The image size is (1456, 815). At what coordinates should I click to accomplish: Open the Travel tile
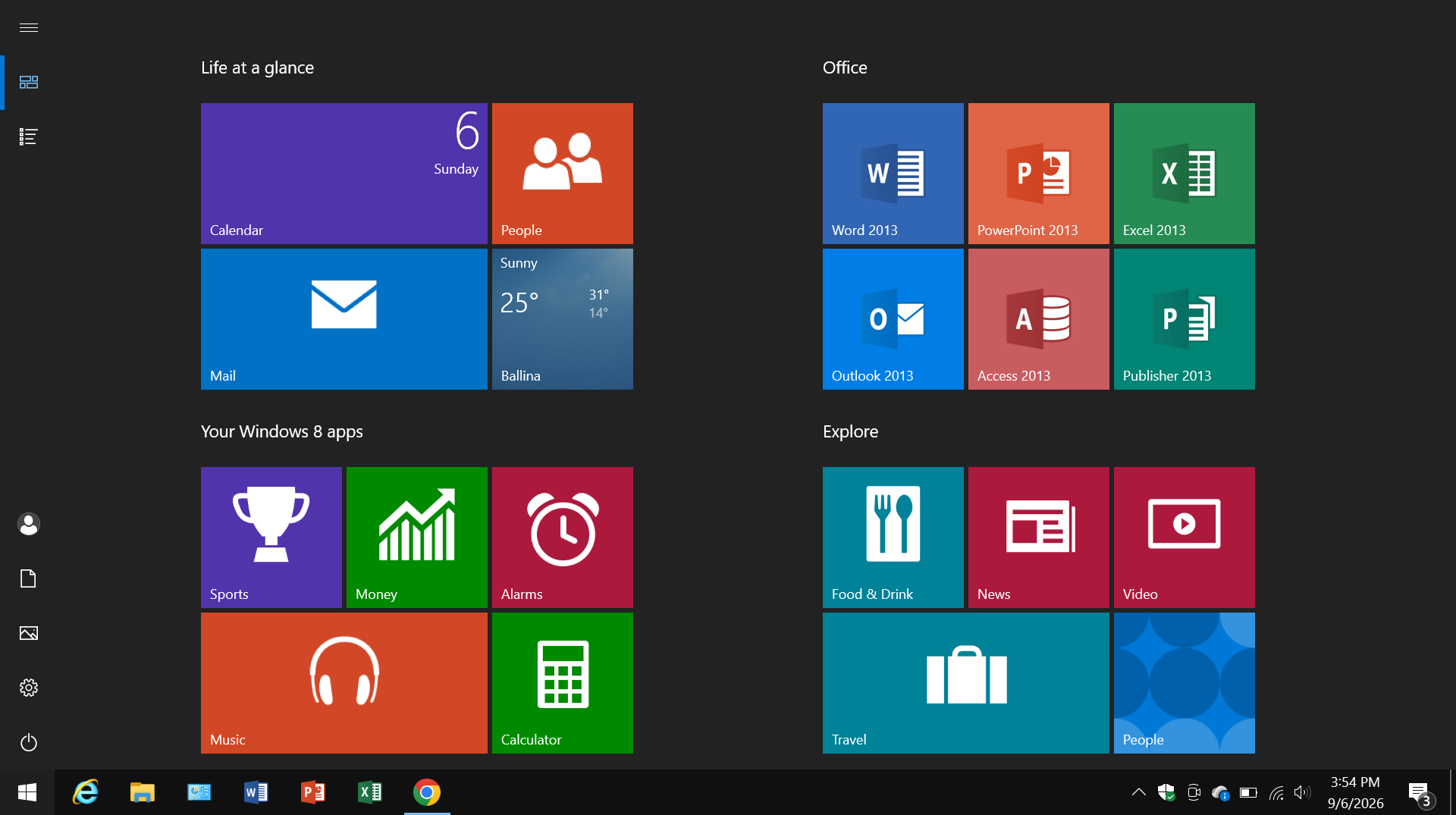coord(966,683)
